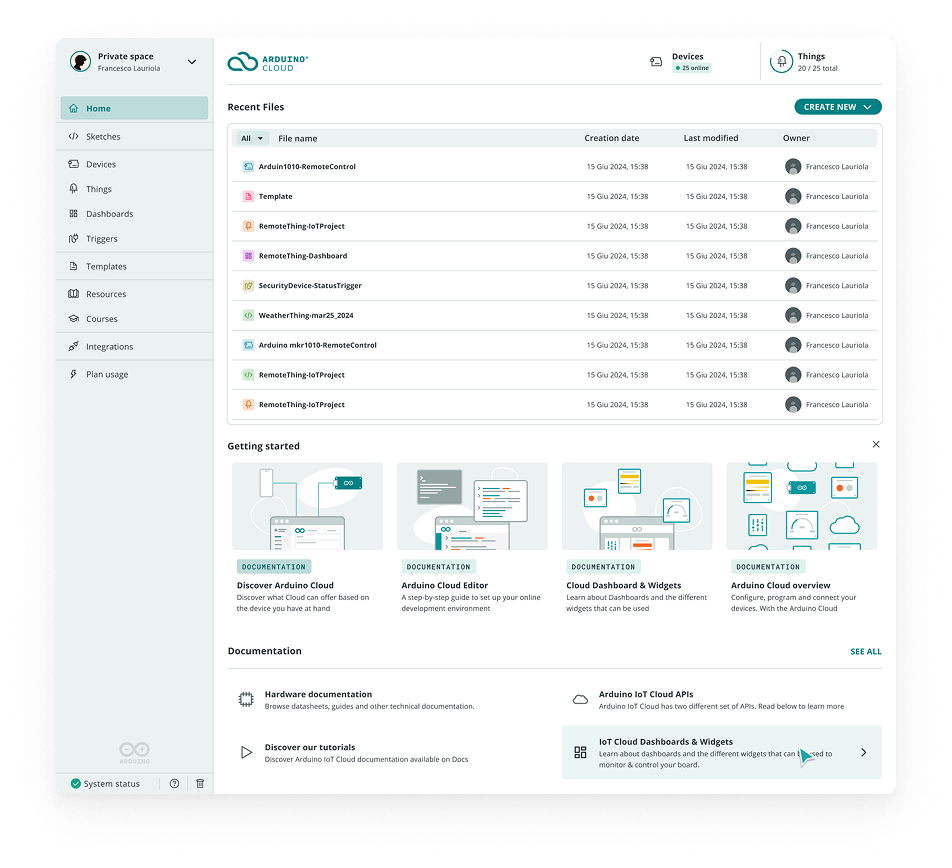This screenshot has width=952, height=868.
Task: Click the trigger icon beside SecurityDevice-StatusTrigger
Action: [x=248, y=285]
